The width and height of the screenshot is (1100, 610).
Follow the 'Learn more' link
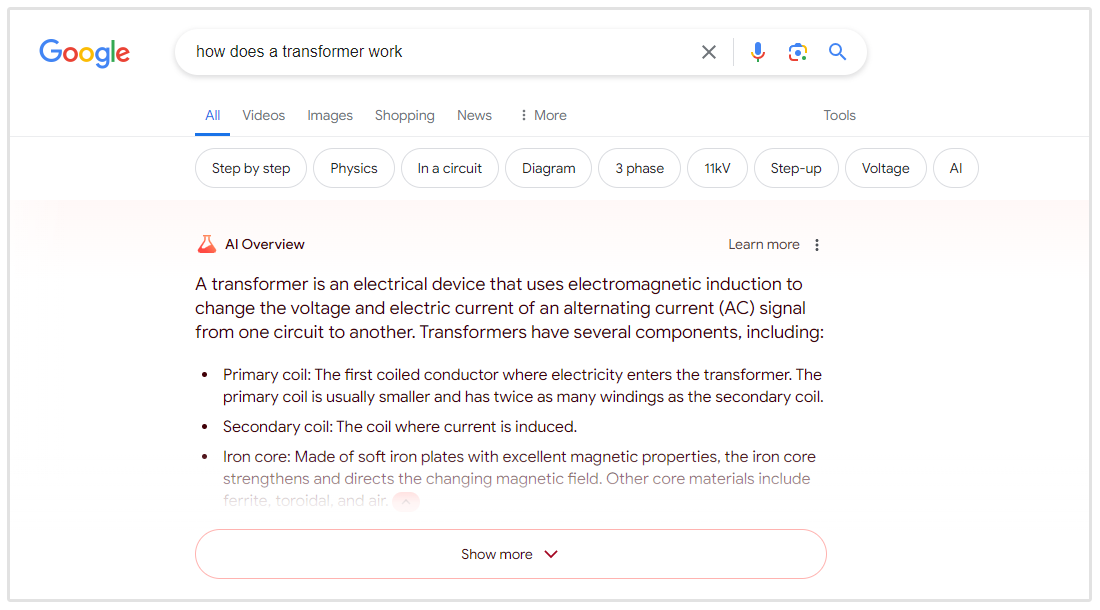tap(763, 244)
